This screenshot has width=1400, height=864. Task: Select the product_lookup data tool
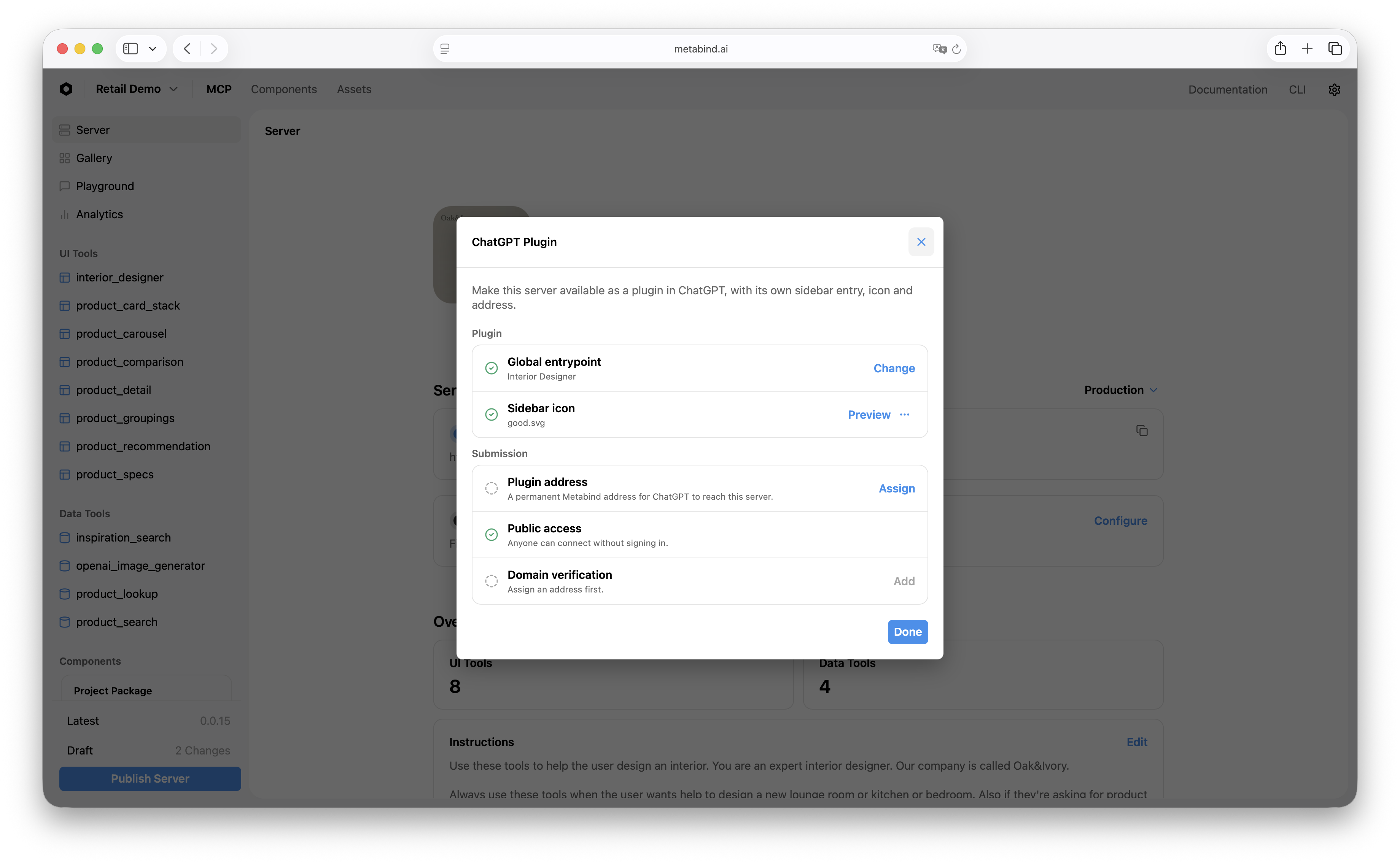click(x=146, y=594)
